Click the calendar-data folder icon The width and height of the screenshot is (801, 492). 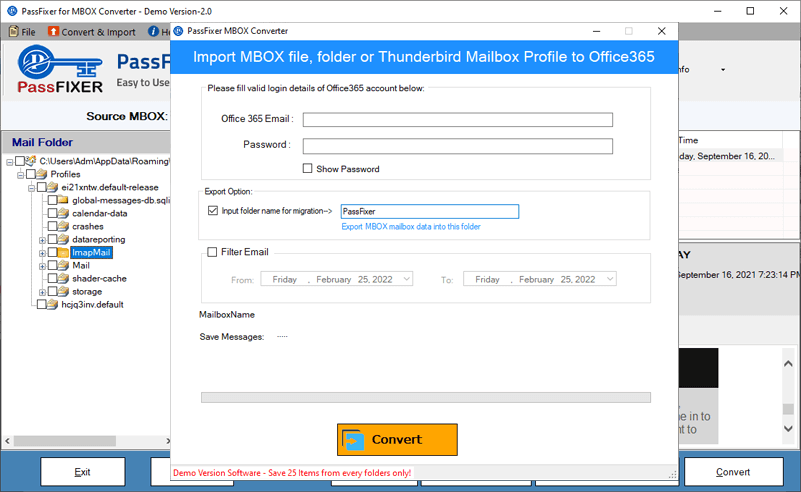[x=63, y=213]
